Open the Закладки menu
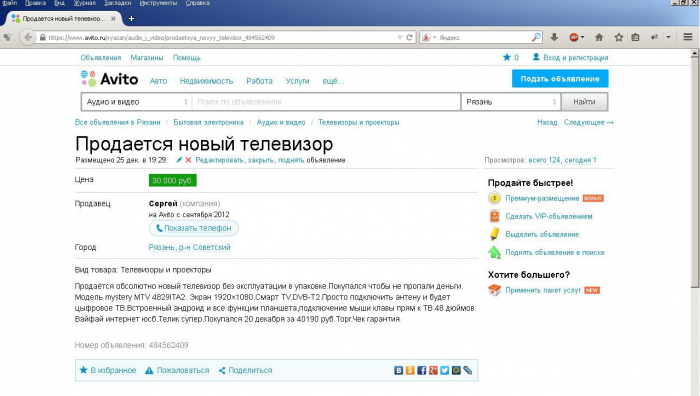The height and width of the screenshot is (396, 700). click(x=117, y=3)
